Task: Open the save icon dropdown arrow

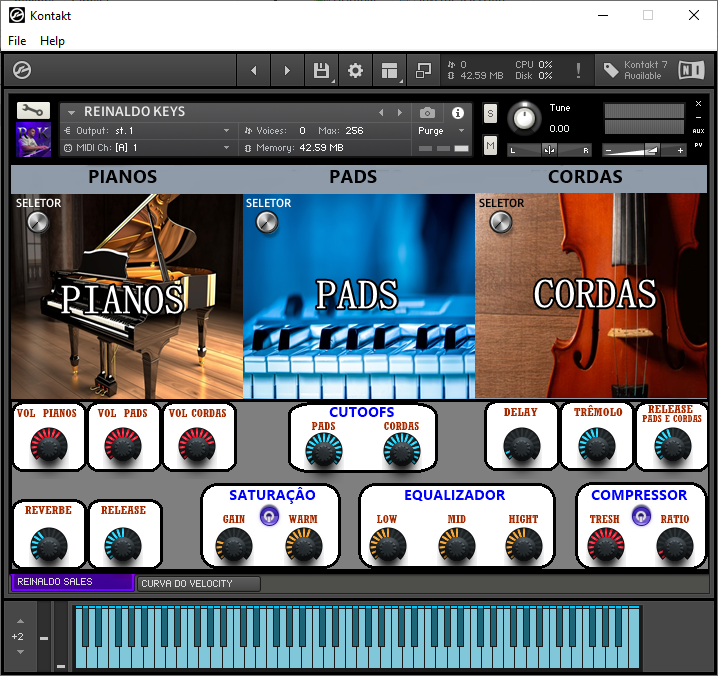Action: pos(333,82)
